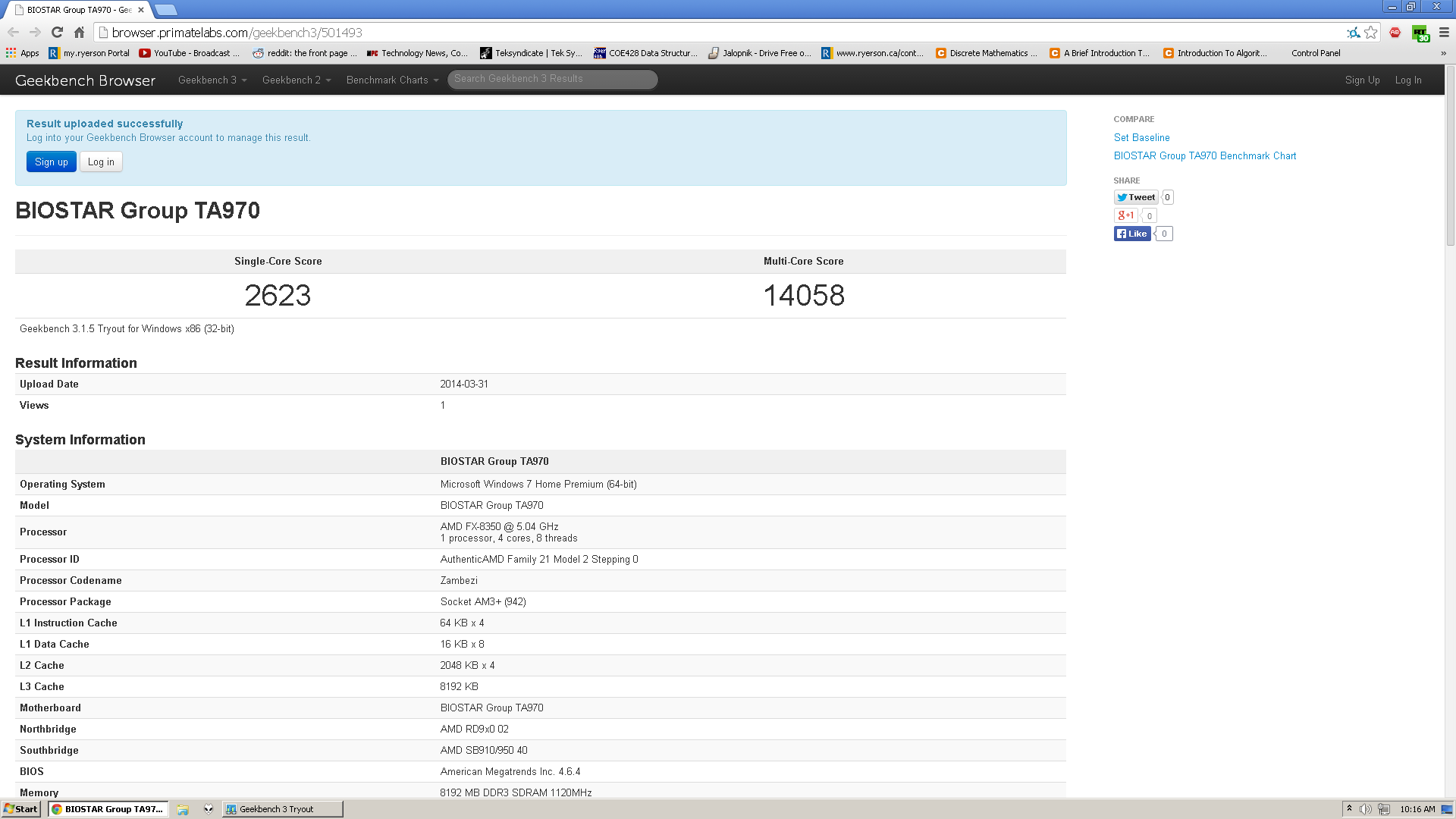Click the alien head quick launch icon
This screenshot has height=819, width=1456.
coord(209,809)
